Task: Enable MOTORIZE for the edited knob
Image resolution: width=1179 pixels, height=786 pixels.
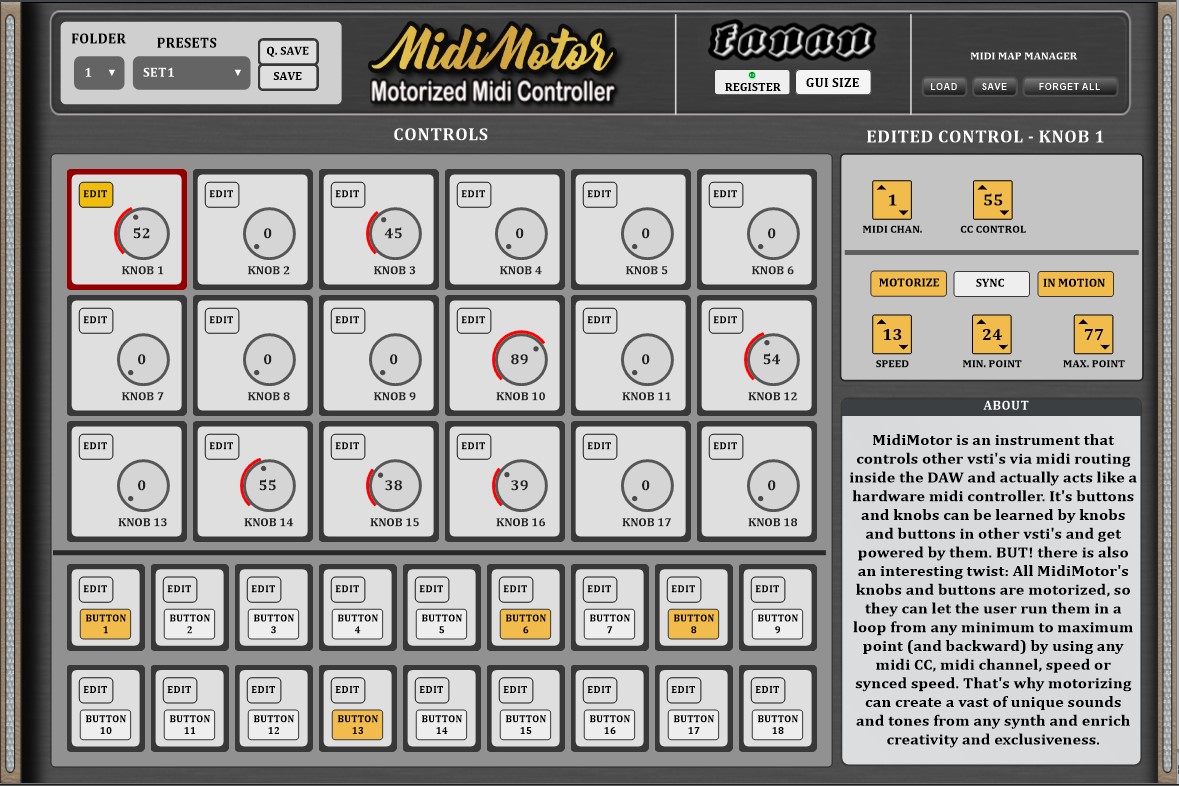Action: point(908,283)
